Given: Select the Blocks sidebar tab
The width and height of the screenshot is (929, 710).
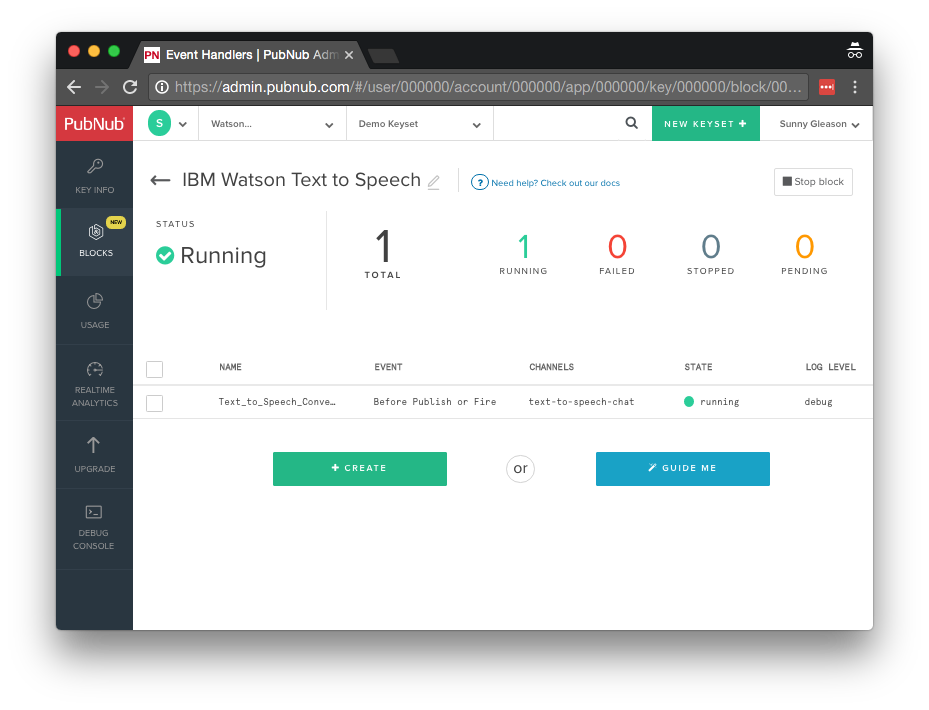Looking at the screenshot, I should [95, 240].
